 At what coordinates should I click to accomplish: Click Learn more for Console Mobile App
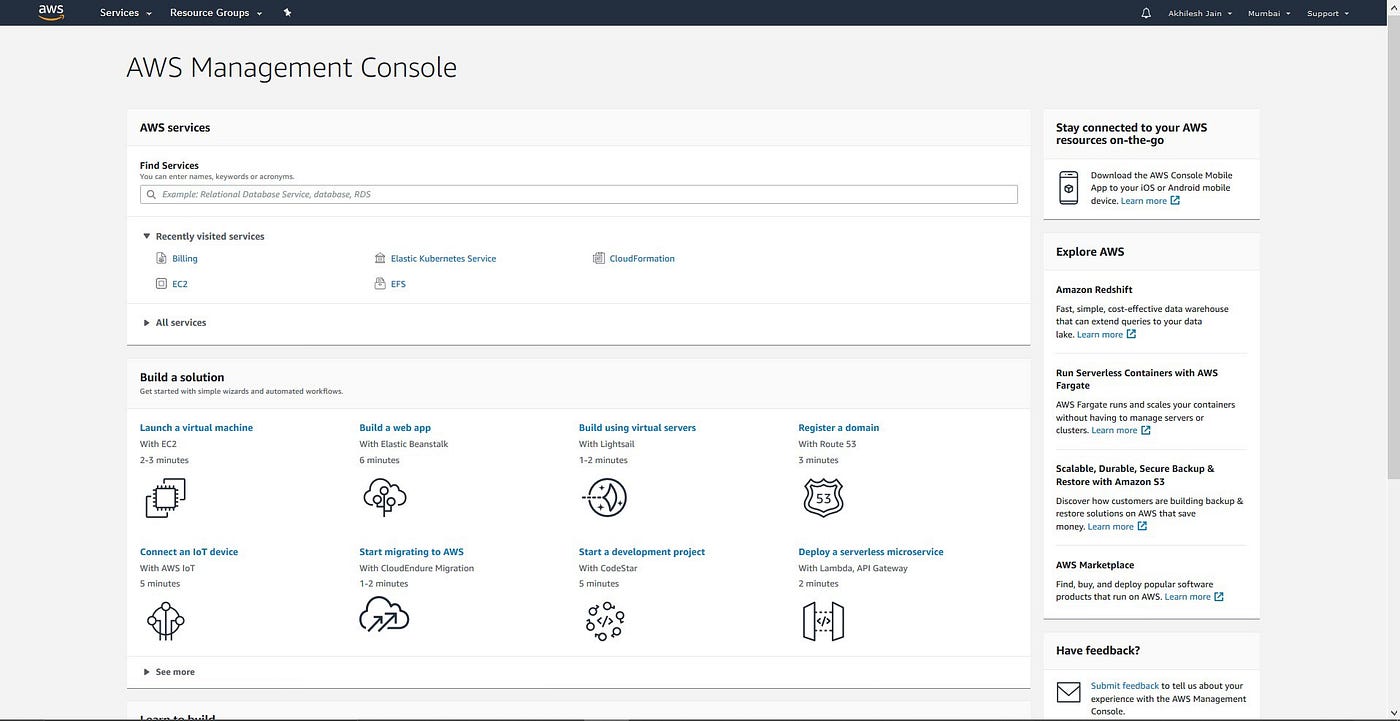coord(1143,201)
